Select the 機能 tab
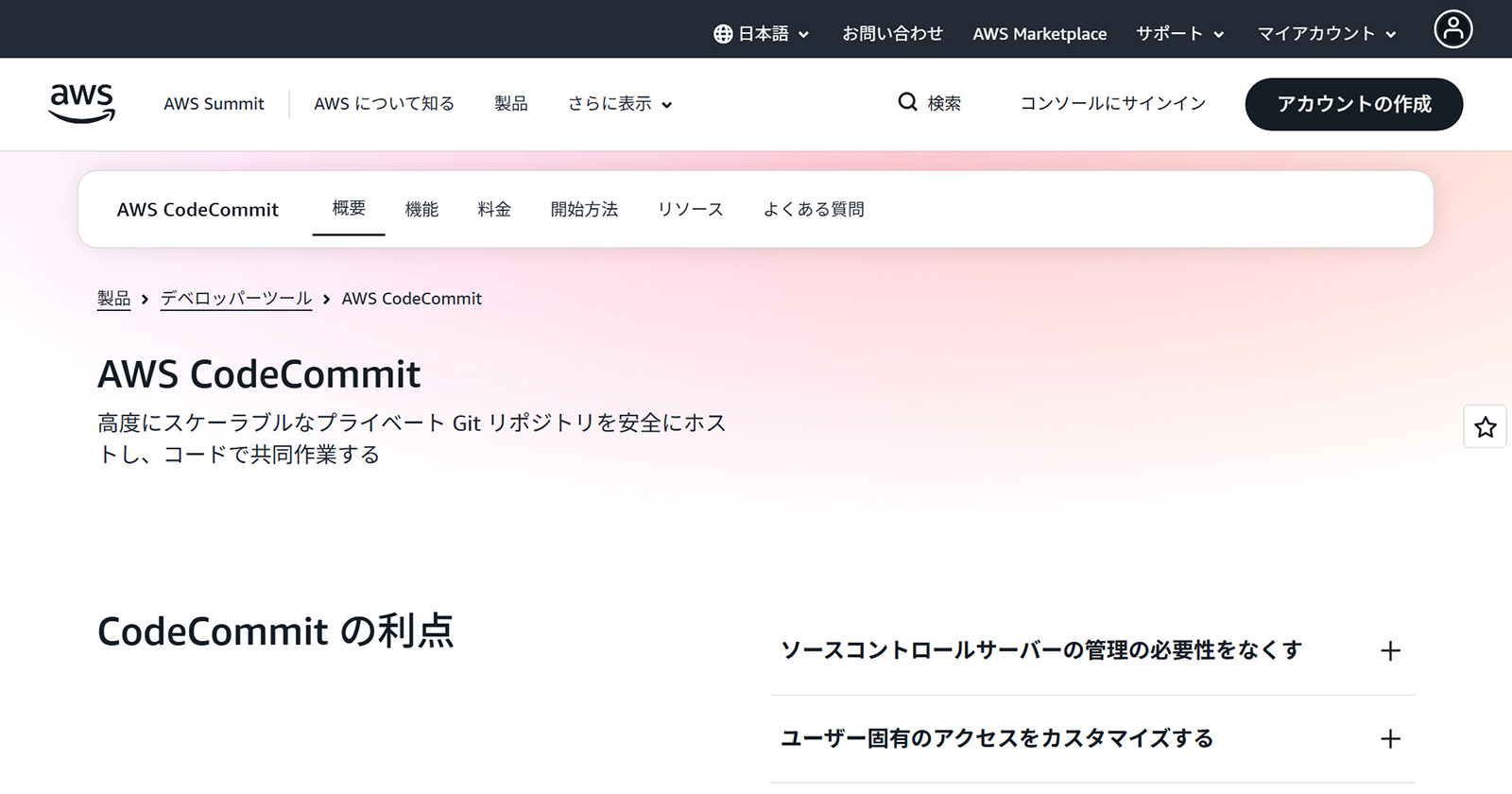1512x794 pixels. pos(421,209)
